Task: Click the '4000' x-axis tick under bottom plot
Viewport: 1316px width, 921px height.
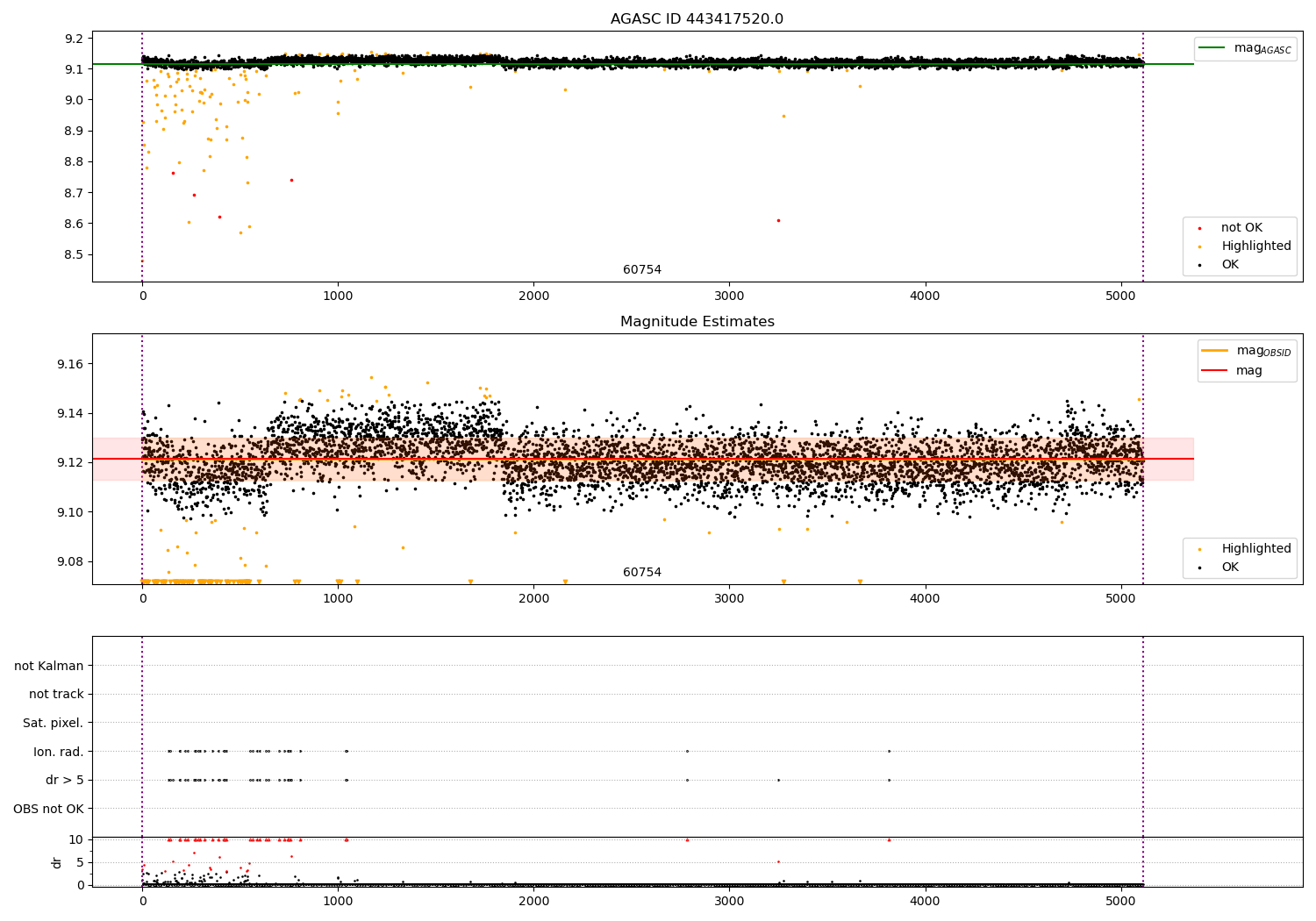Action: pyautogui.click(x=926, y=901)
